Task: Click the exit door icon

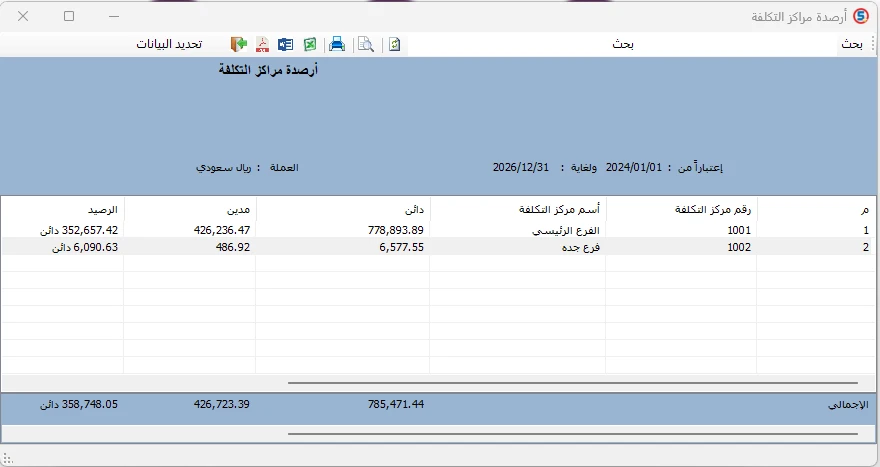Action: click(x=239, y=44)
